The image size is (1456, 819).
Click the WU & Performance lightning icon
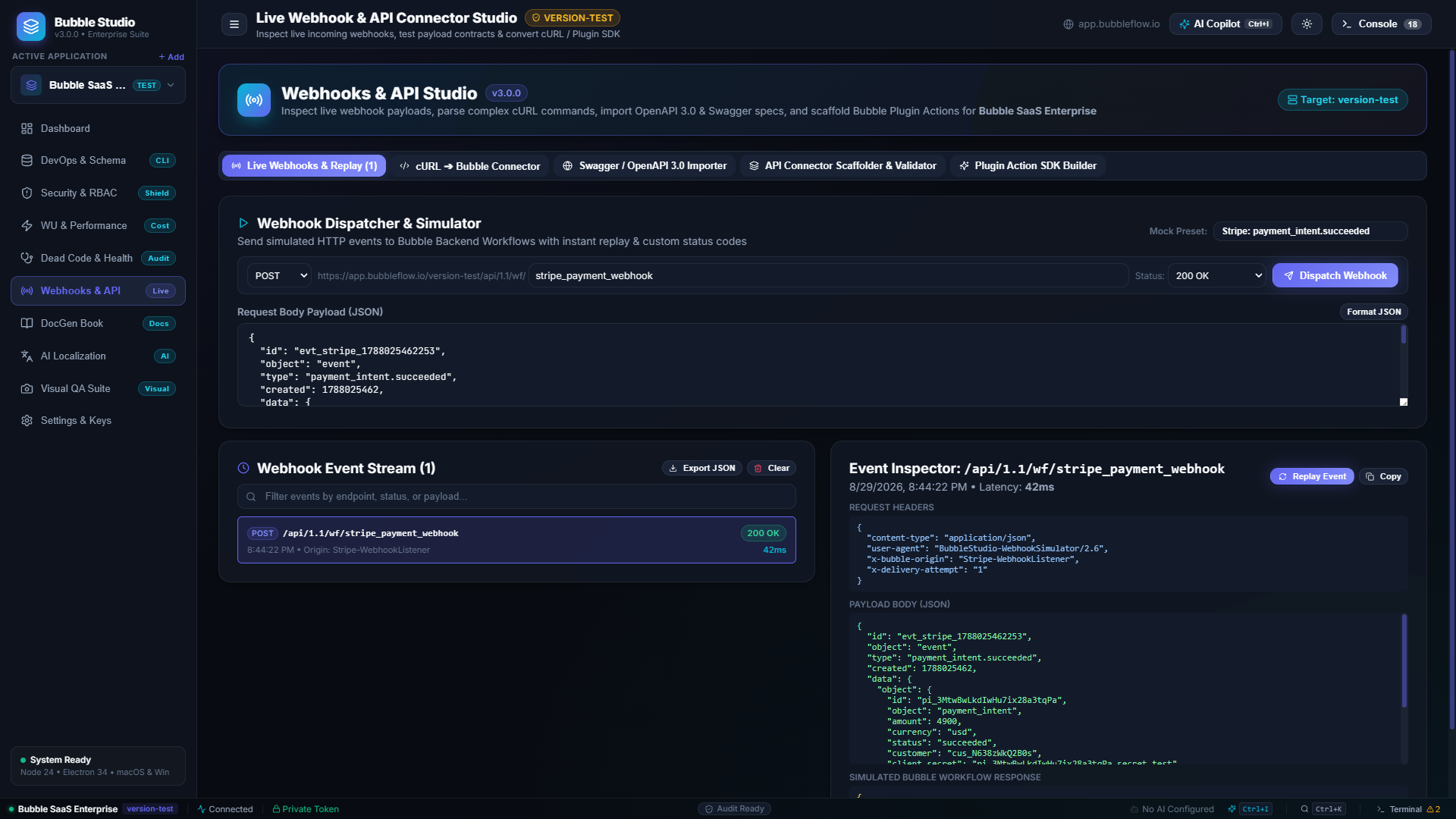(27, 226)
